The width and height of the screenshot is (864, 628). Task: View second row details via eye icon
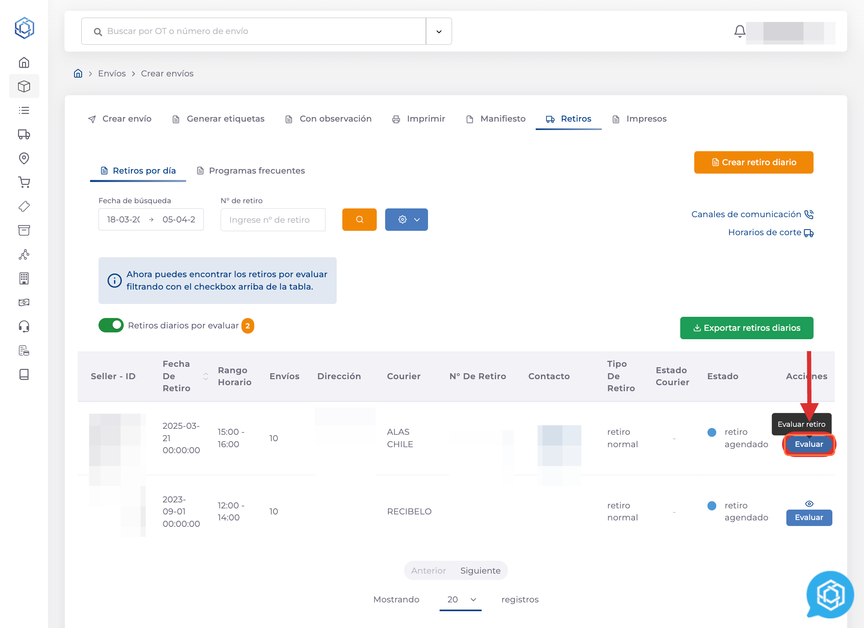tap(809, 504)
